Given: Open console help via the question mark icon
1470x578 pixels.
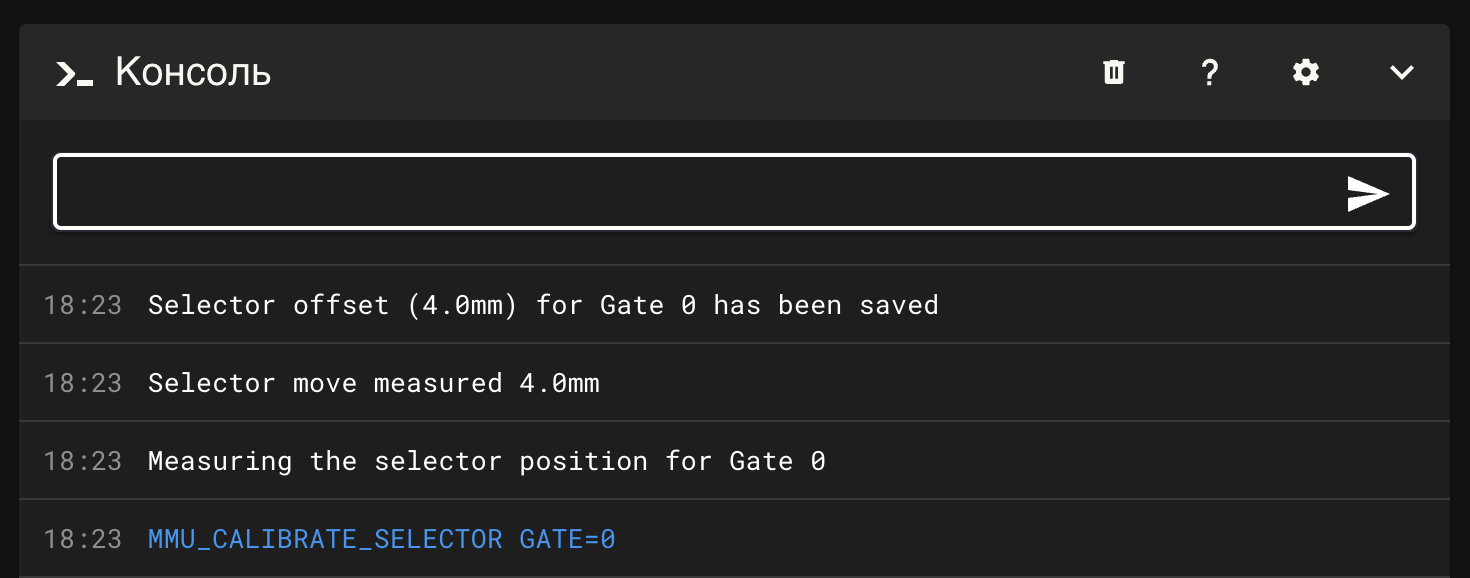Looking at the screenshot, I should [1210, 72].
